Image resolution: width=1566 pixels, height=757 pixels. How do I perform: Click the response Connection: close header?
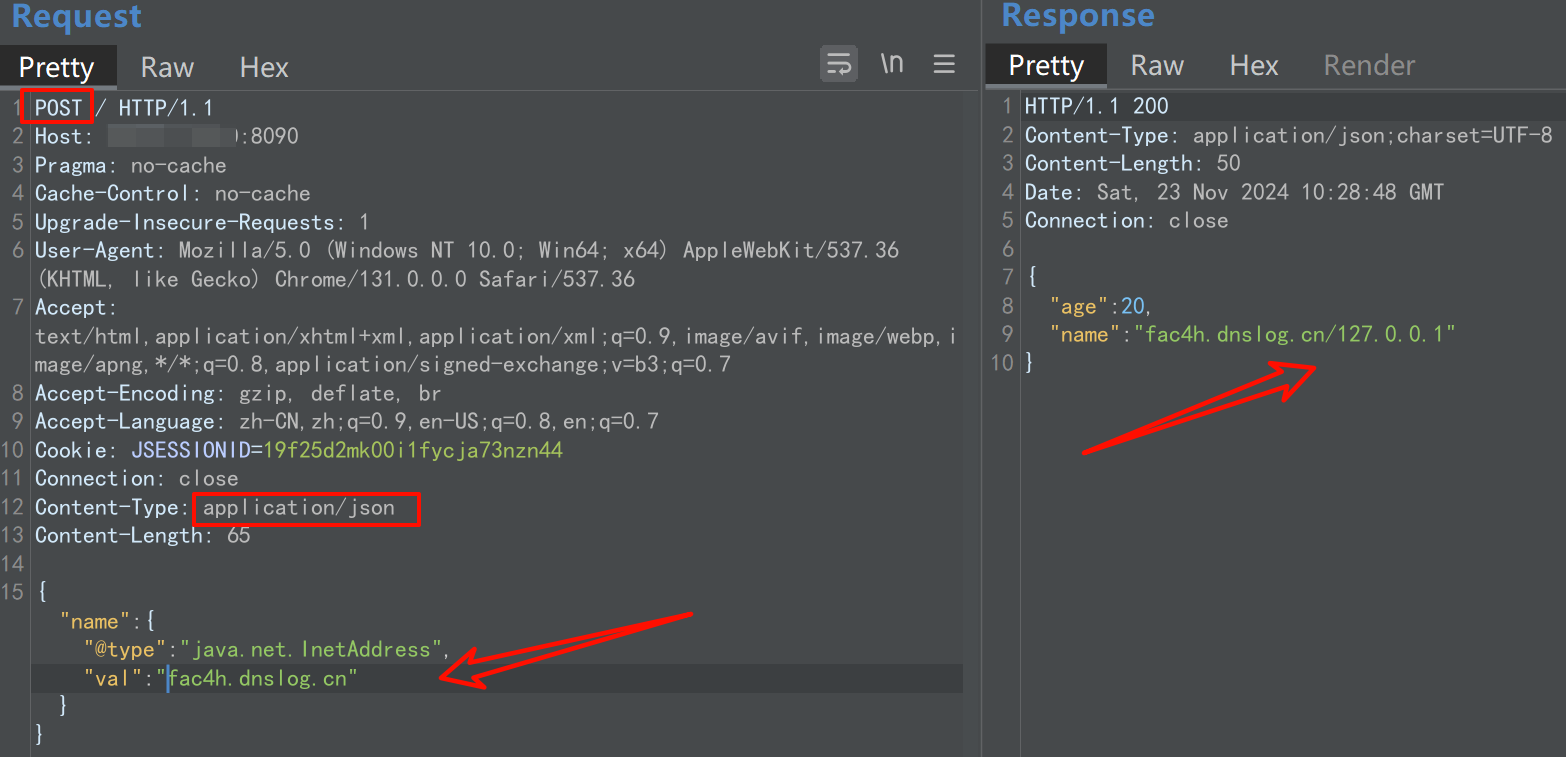pos(1127,220)
